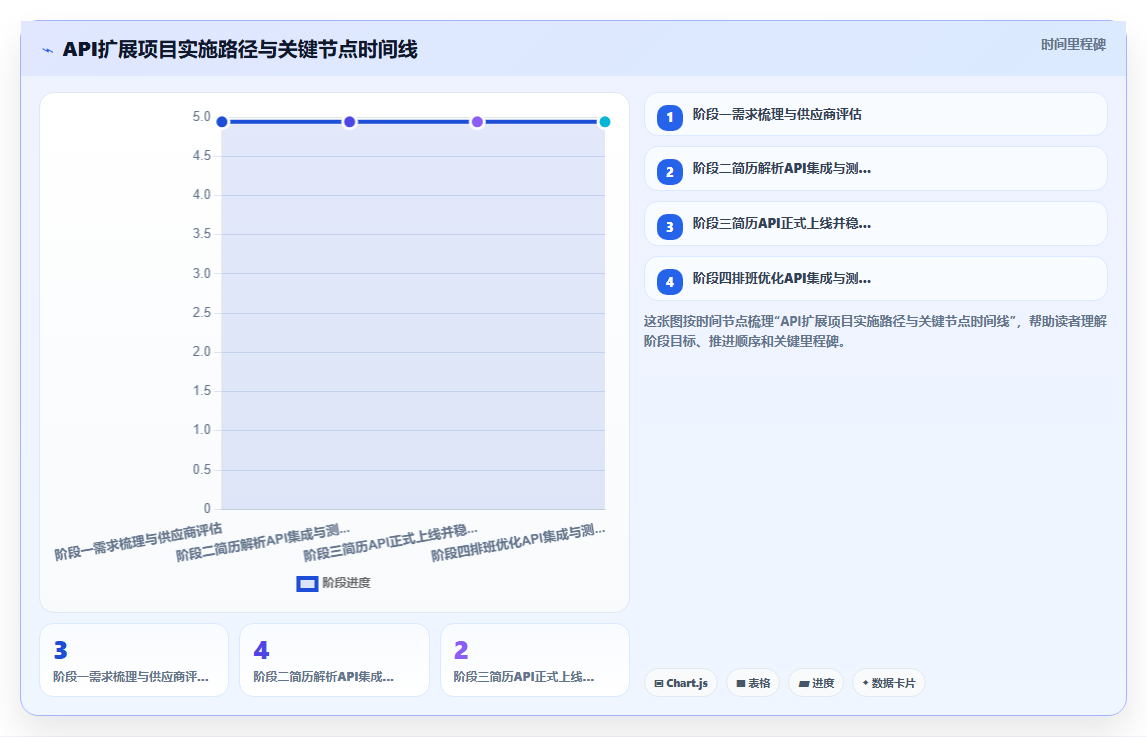The image size is (1147, 737).
Task: Select the 阶段四排班优化API集成与测 list item
Action: [876, 279]
